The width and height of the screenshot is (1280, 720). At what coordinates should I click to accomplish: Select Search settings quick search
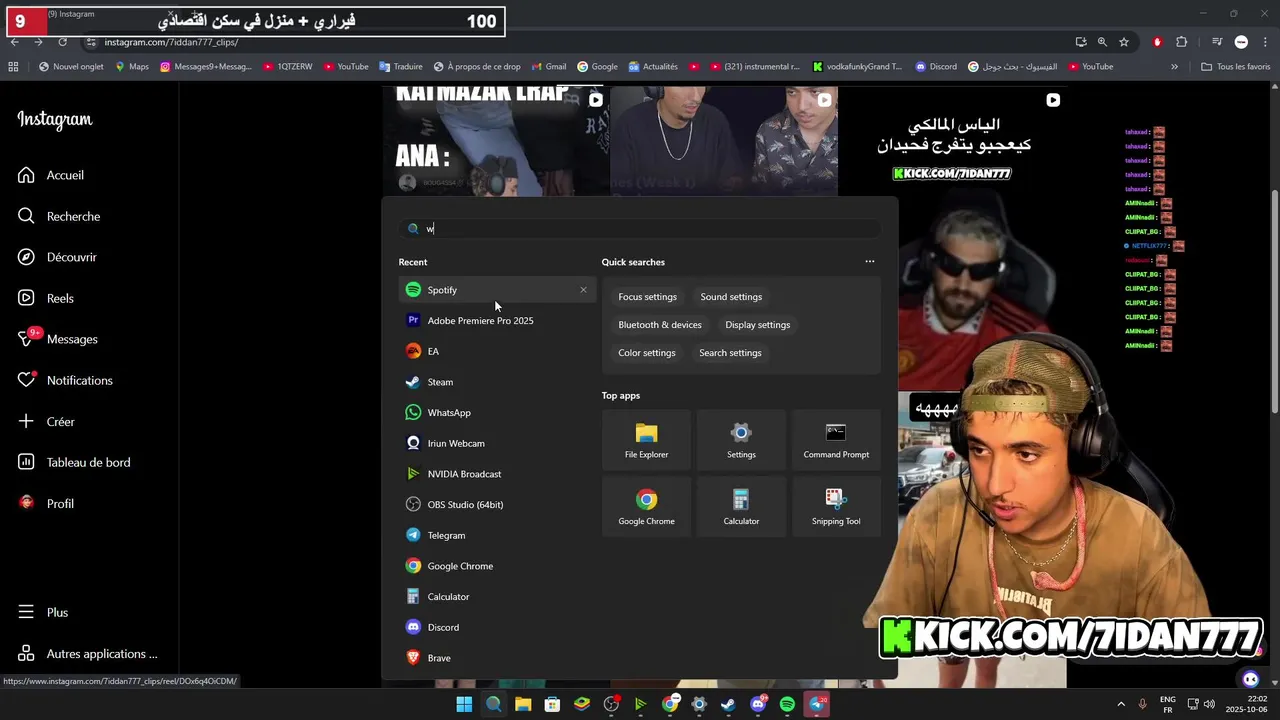(x=730, y=353)
